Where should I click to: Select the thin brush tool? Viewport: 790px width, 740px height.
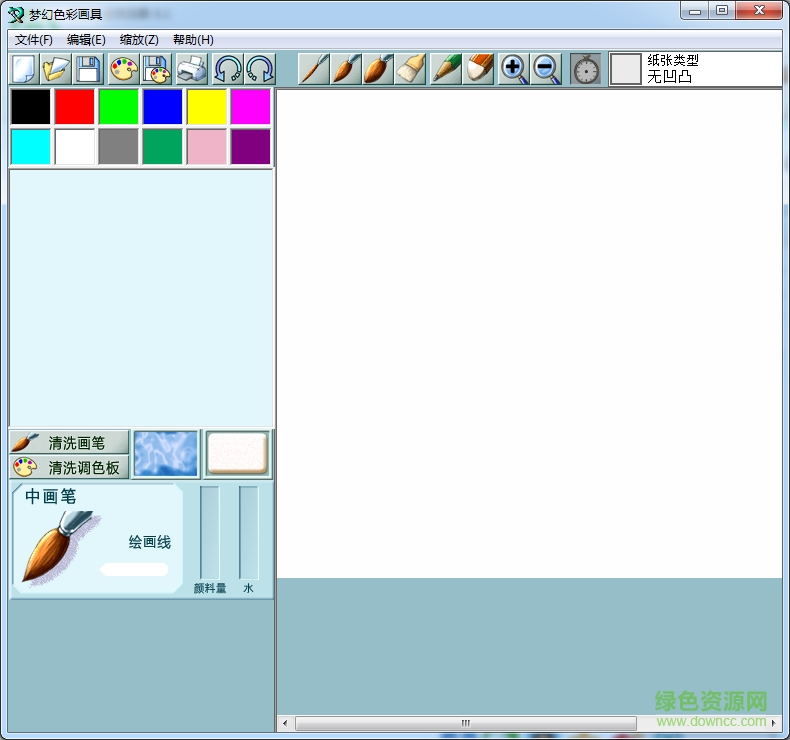click(x=314, y=69)
